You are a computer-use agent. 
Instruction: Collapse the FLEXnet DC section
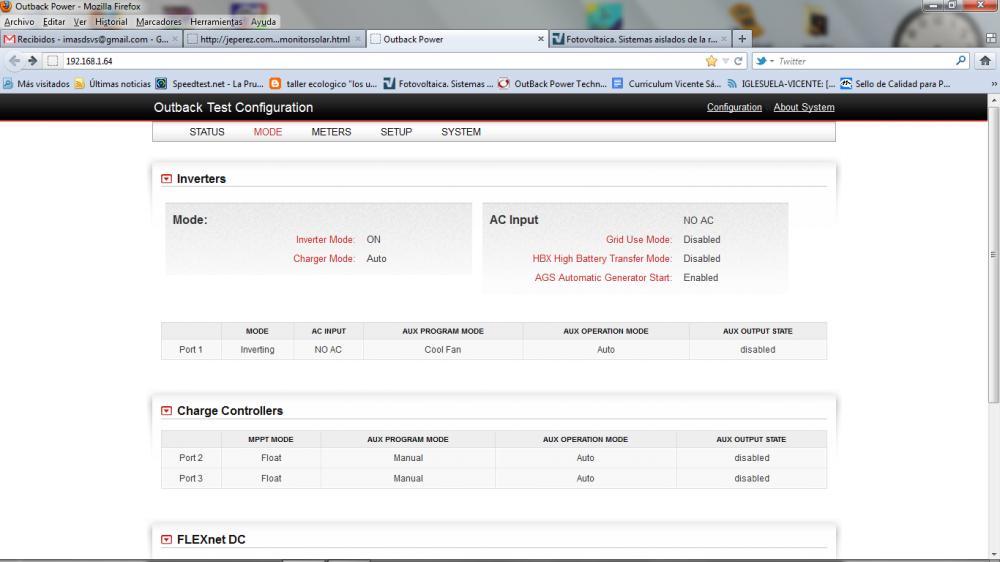tap(166, 540)
